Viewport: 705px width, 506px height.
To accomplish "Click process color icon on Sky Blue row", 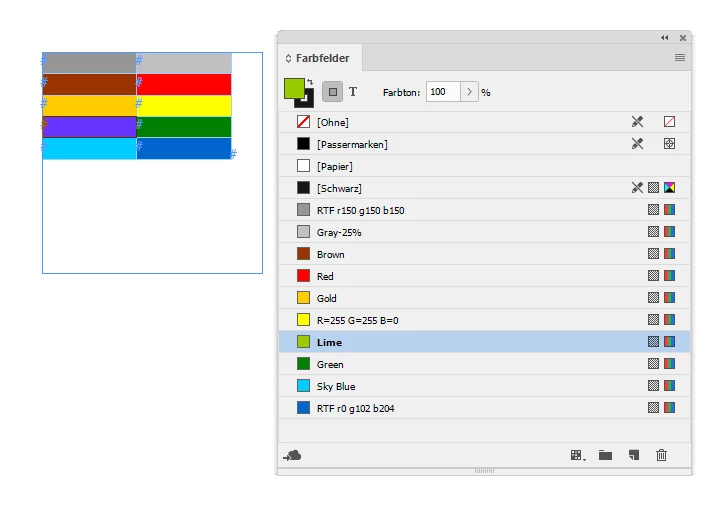I will [653, 385].
